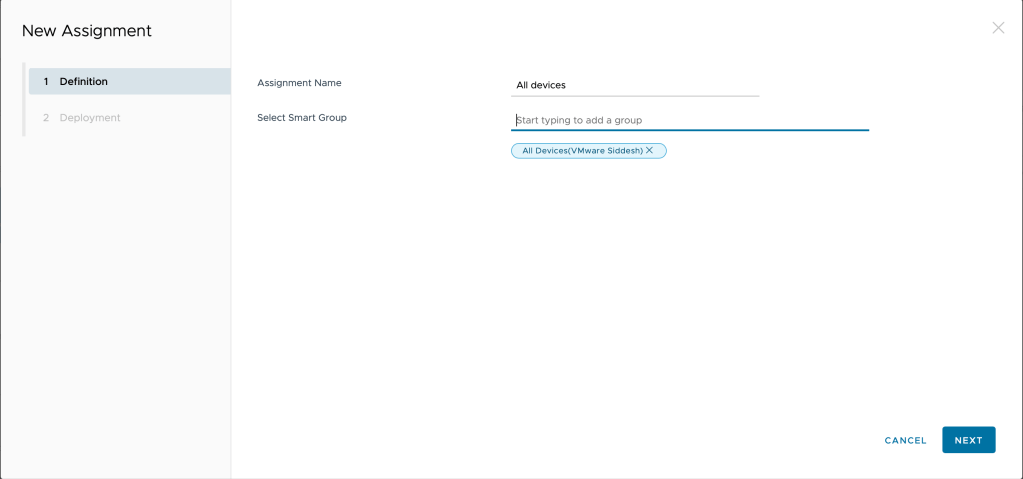Focus the Assignment Name input field
Viewport: 1023px width, 479px height.
coord(635,85)
